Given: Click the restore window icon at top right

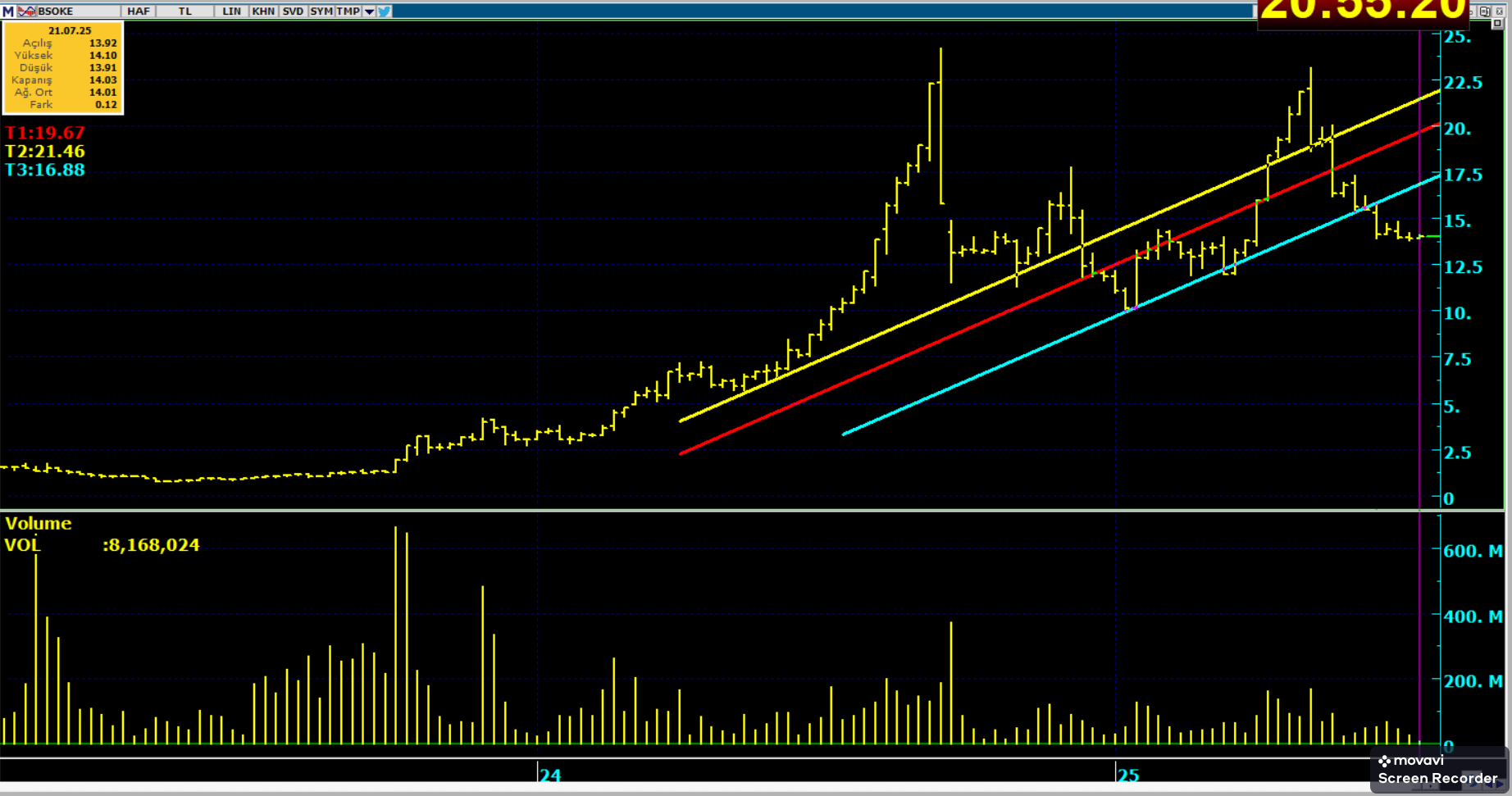Looking at the screenshot, I should point(1485,11).
